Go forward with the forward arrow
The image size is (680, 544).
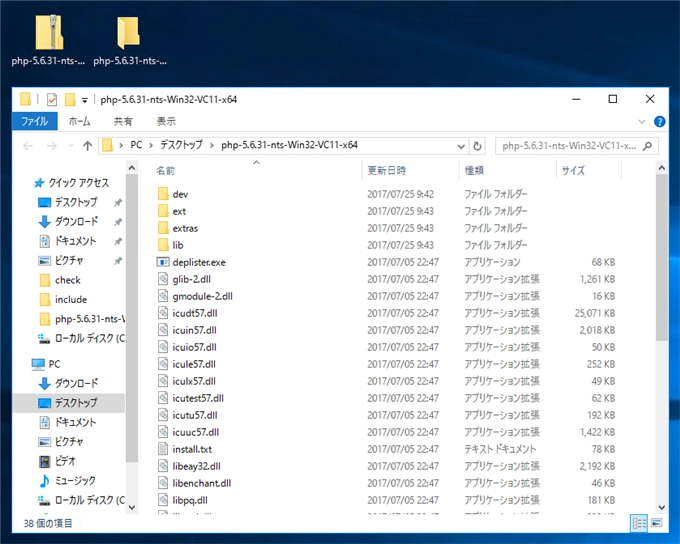tap(52, 145)
